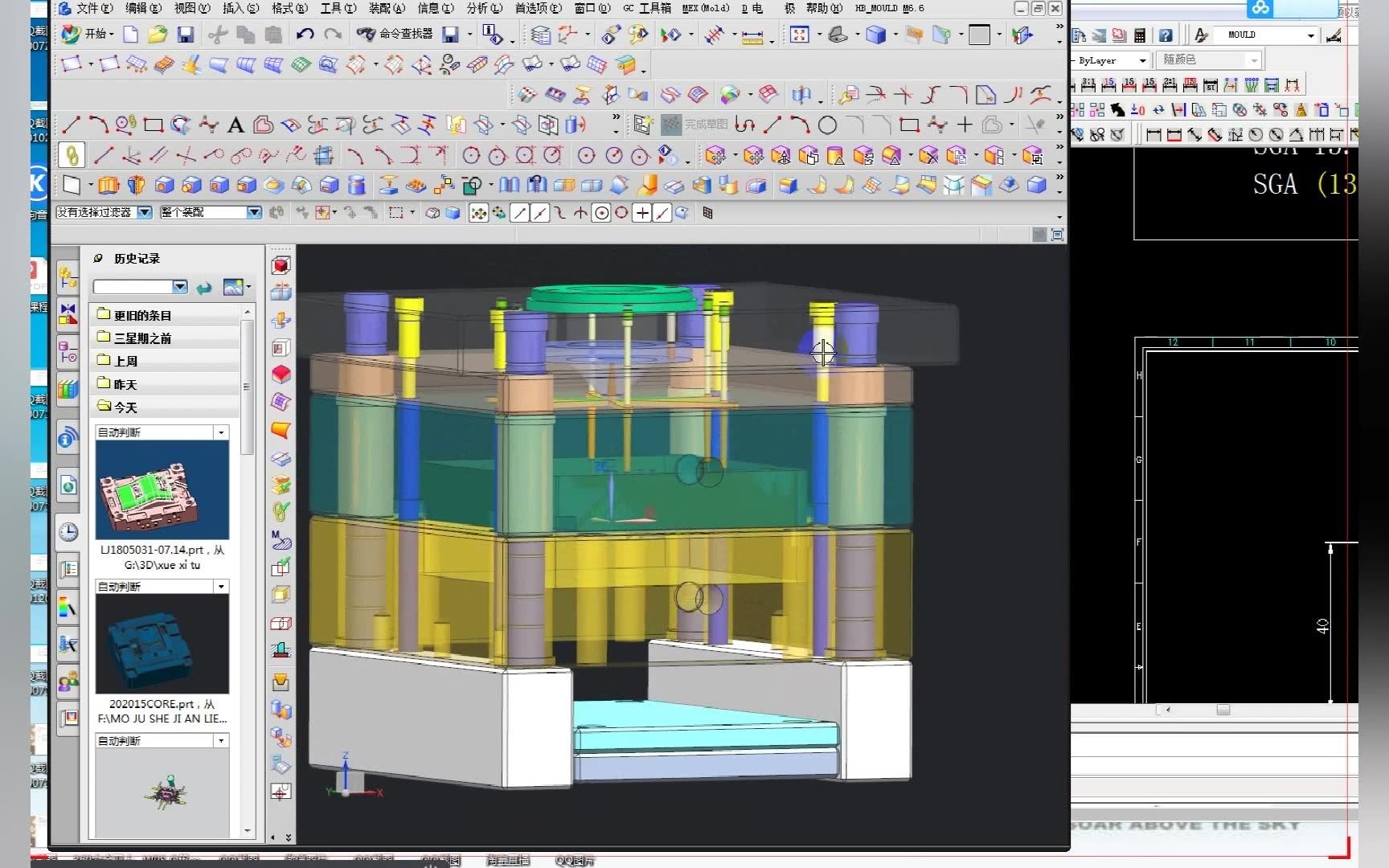Select the point plus tool in sketch toolbar

(965, 125)
